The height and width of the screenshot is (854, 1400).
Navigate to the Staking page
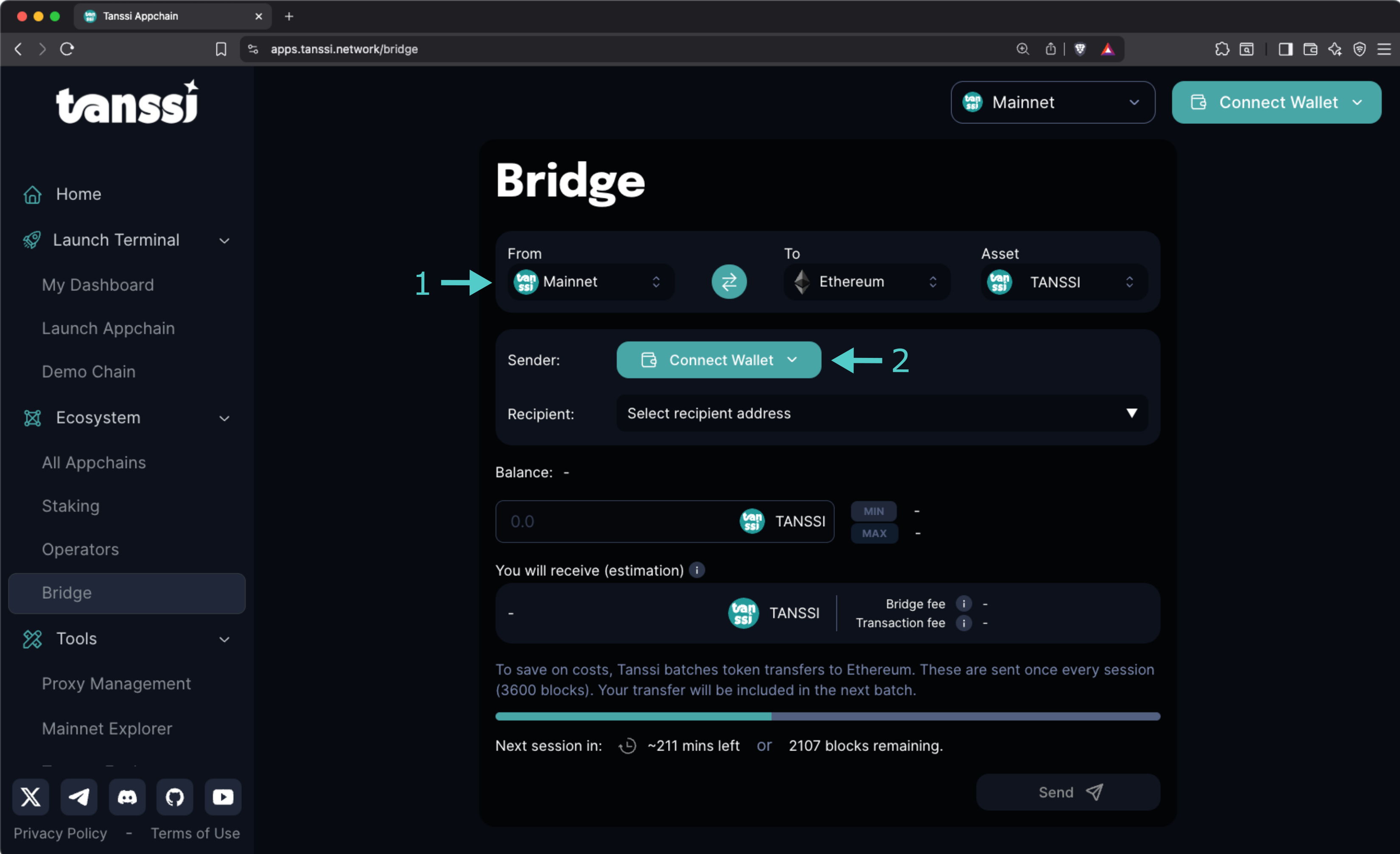(x=70, y=506)
